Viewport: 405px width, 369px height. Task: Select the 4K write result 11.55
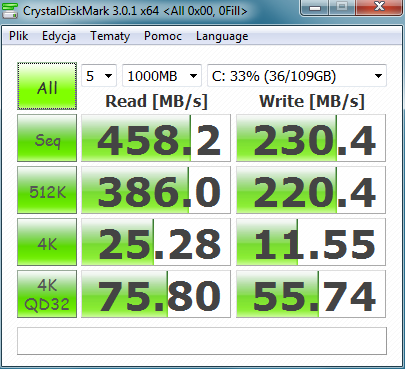[x=311, y=242]
